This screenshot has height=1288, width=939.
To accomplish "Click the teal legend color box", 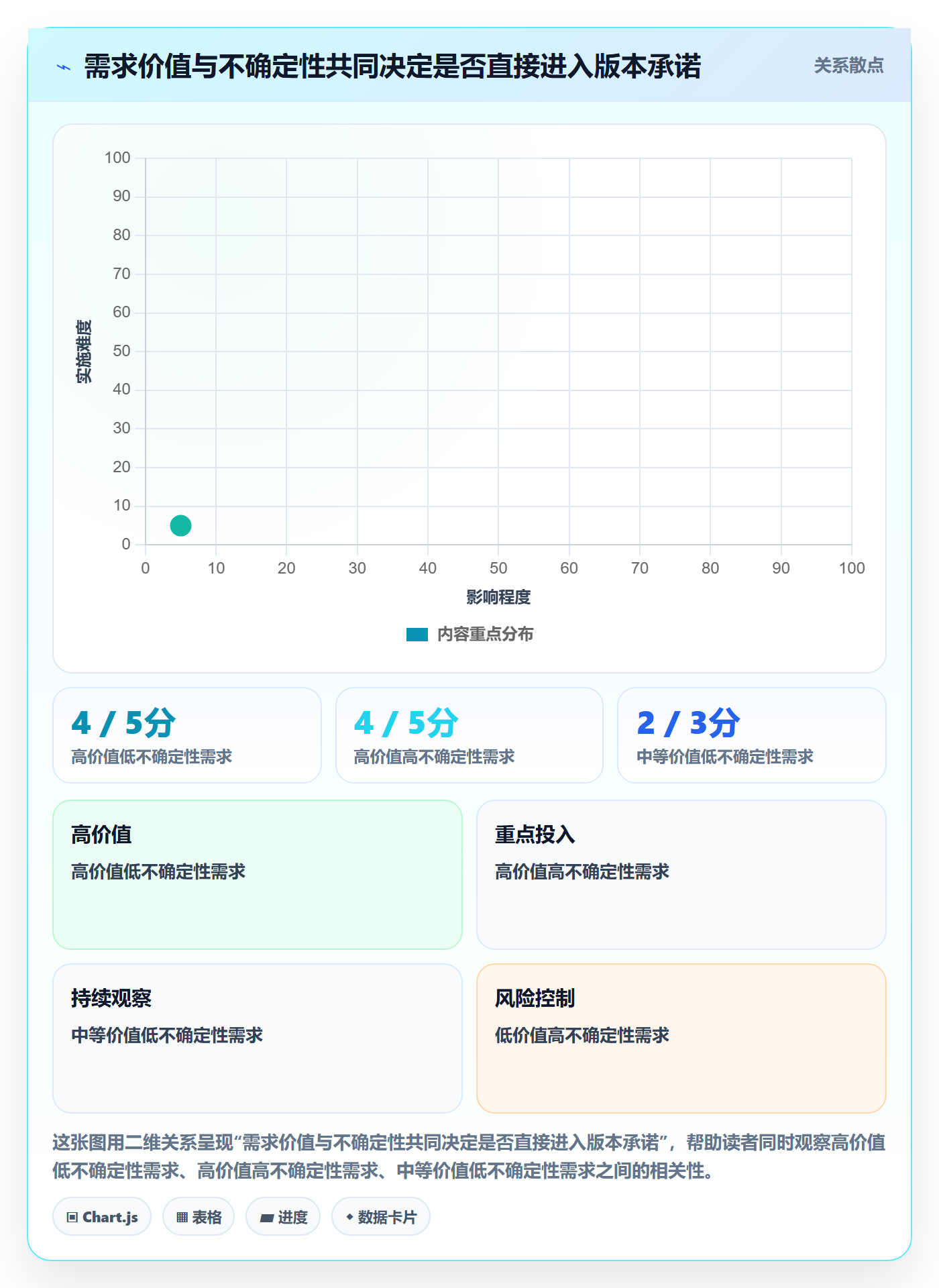I will pyautogui.click(x=417, y=635).
